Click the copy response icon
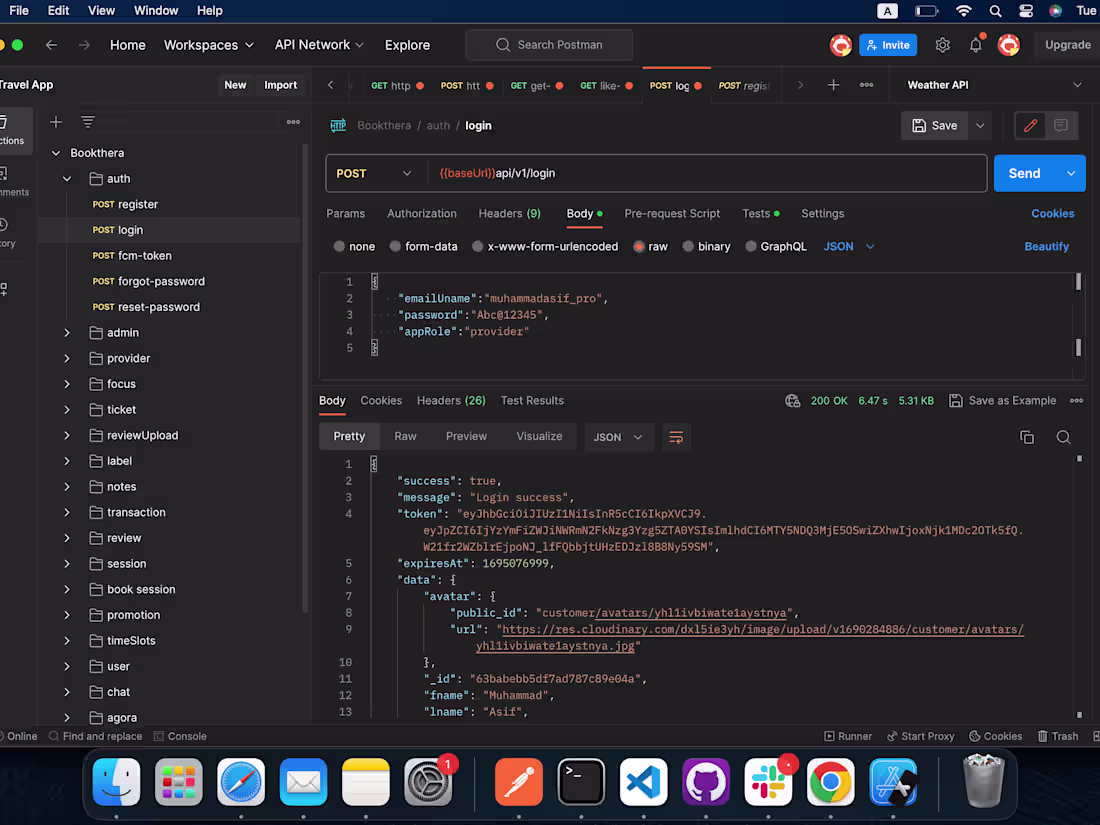The width and height of the screenshot is (1100, 825). click(1027, 437)
